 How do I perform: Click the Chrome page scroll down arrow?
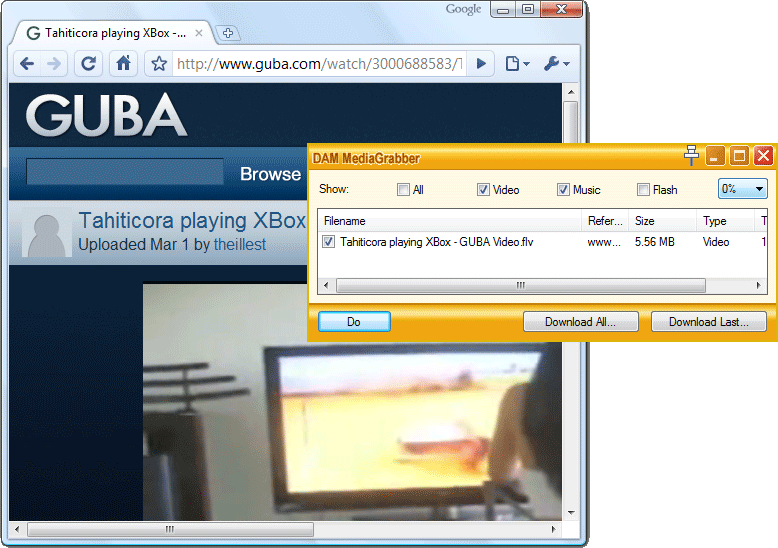[571, 513]
